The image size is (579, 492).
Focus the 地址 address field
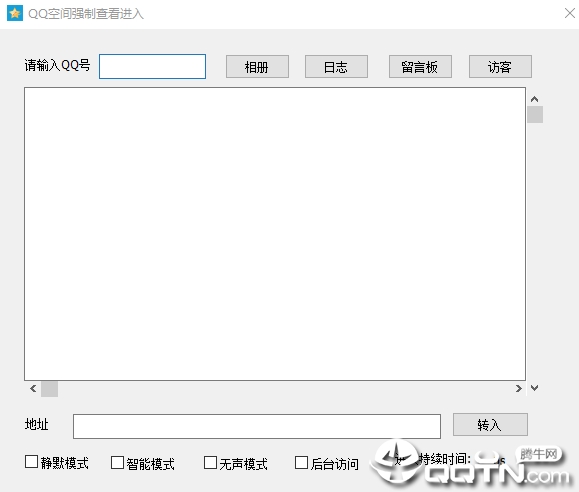257,426
